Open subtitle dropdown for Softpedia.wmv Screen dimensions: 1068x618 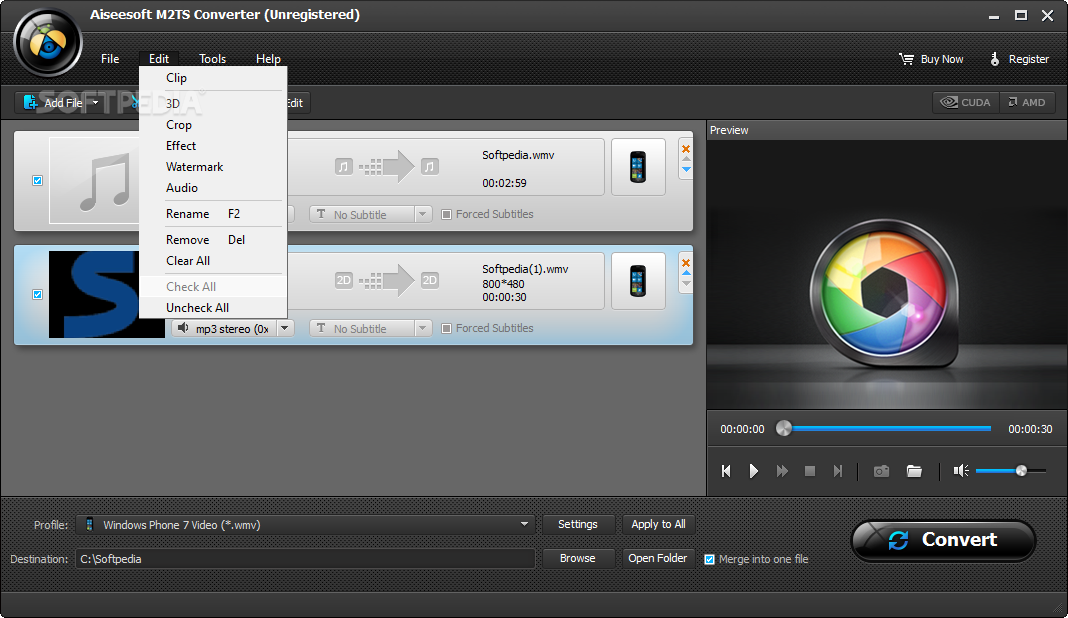click(423, 215)
